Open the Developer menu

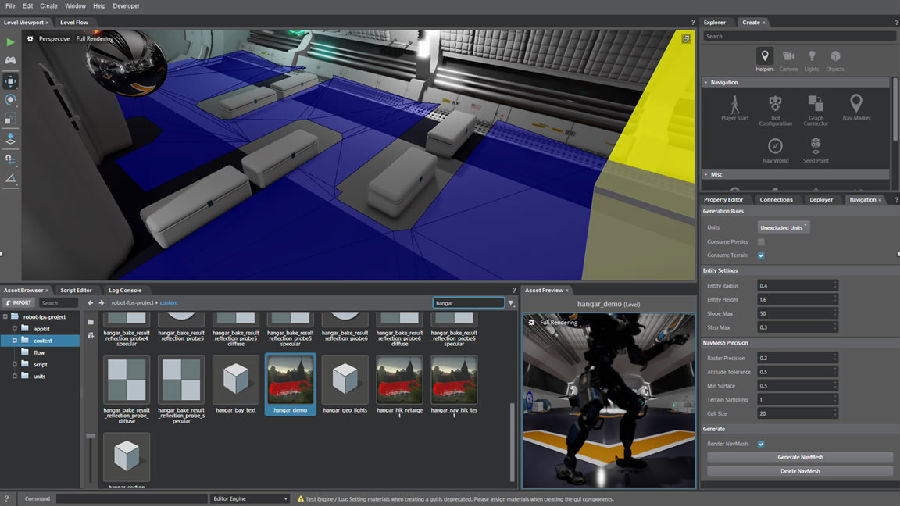[126, 6]
